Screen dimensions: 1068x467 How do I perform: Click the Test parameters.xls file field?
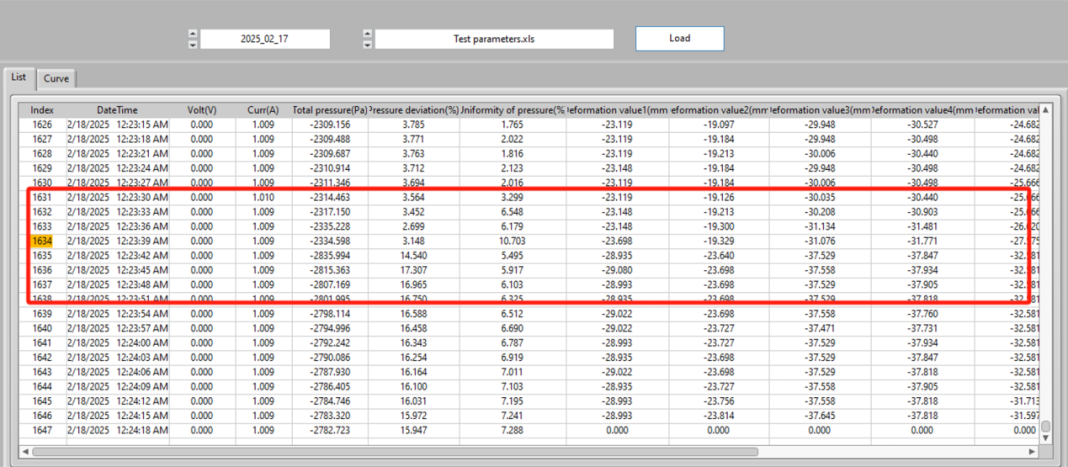[494, 39]
